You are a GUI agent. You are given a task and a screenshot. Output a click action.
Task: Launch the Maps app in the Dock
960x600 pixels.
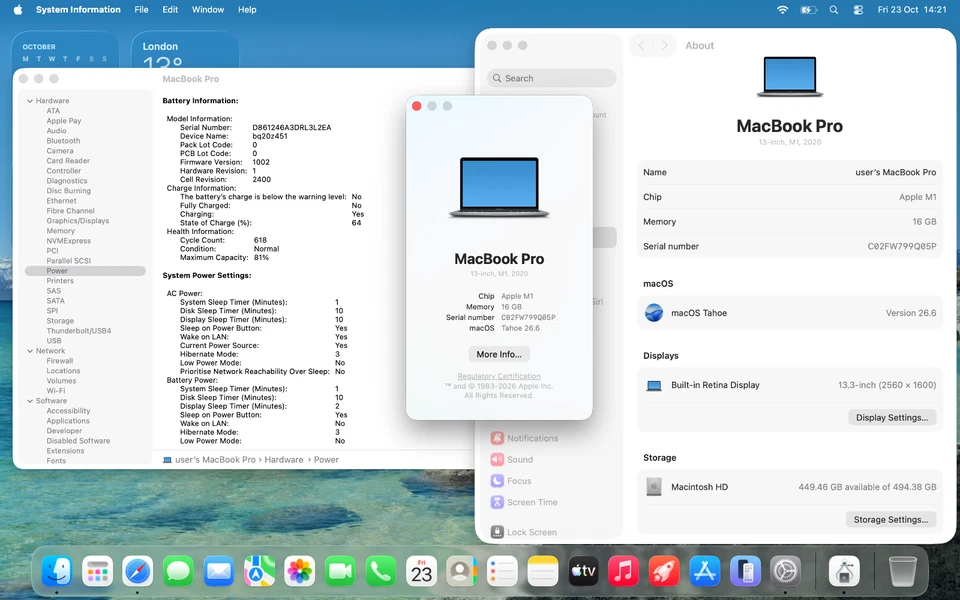pos(259,572)
